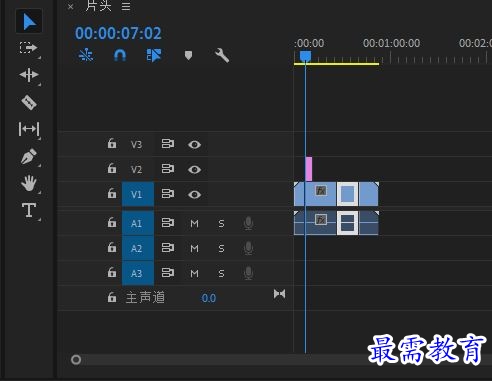Select the Slip tool
Viewport: 492px width, 381px height.
point(29,129)
